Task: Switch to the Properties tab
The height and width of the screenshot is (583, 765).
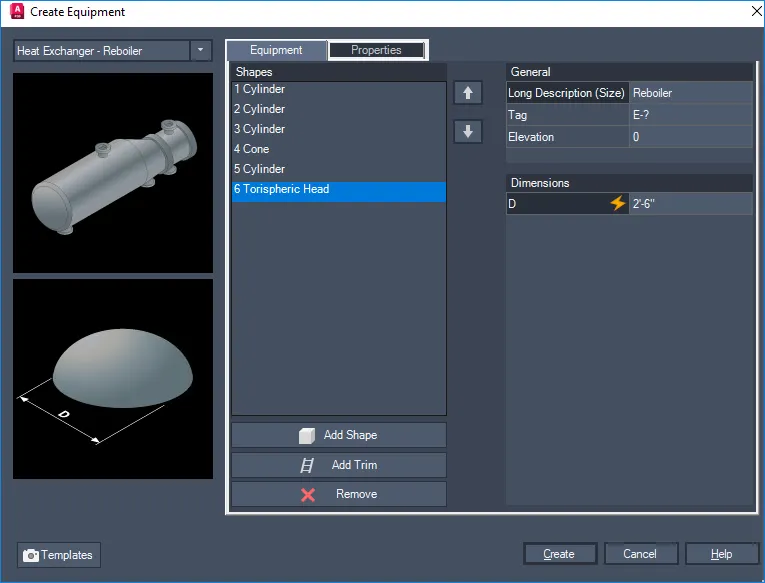Action: click(376, 50)
